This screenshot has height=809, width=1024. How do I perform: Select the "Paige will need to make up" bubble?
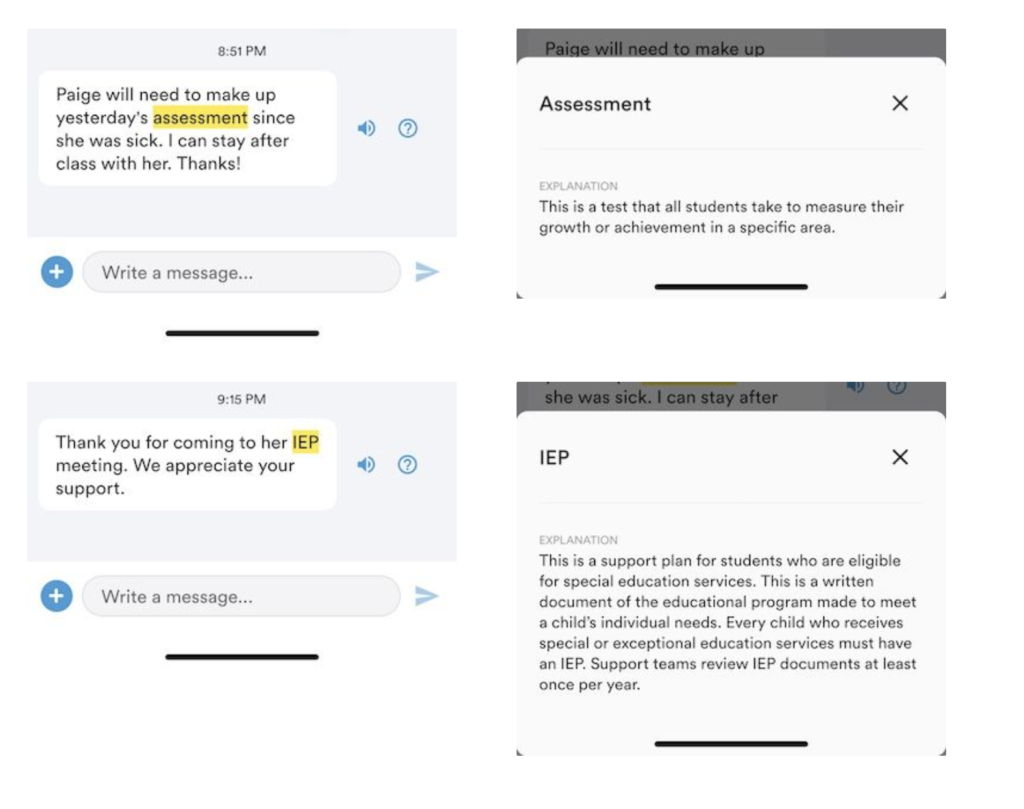[187, 128]
